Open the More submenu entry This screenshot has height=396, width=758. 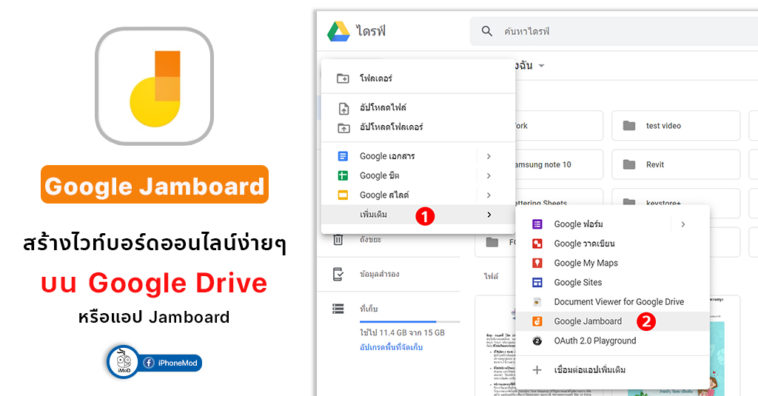click(418, 214)
